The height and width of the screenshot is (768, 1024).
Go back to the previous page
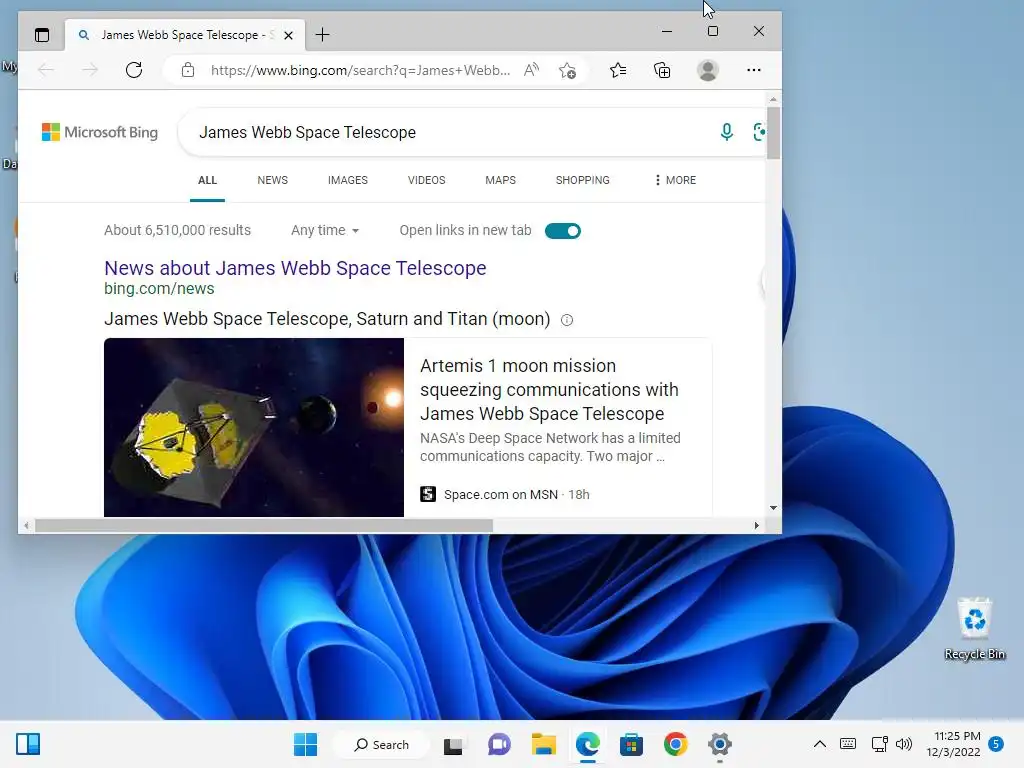click(x=46, y=70)
